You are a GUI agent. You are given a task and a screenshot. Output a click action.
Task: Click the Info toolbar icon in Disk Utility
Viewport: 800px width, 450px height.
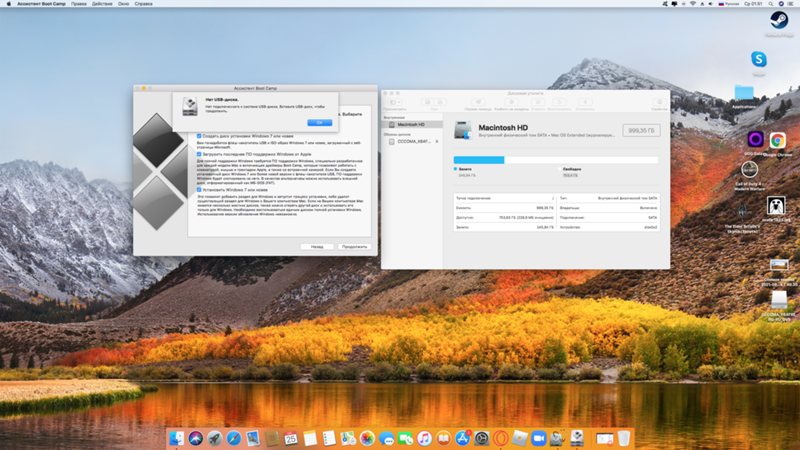tap(659, 102)
